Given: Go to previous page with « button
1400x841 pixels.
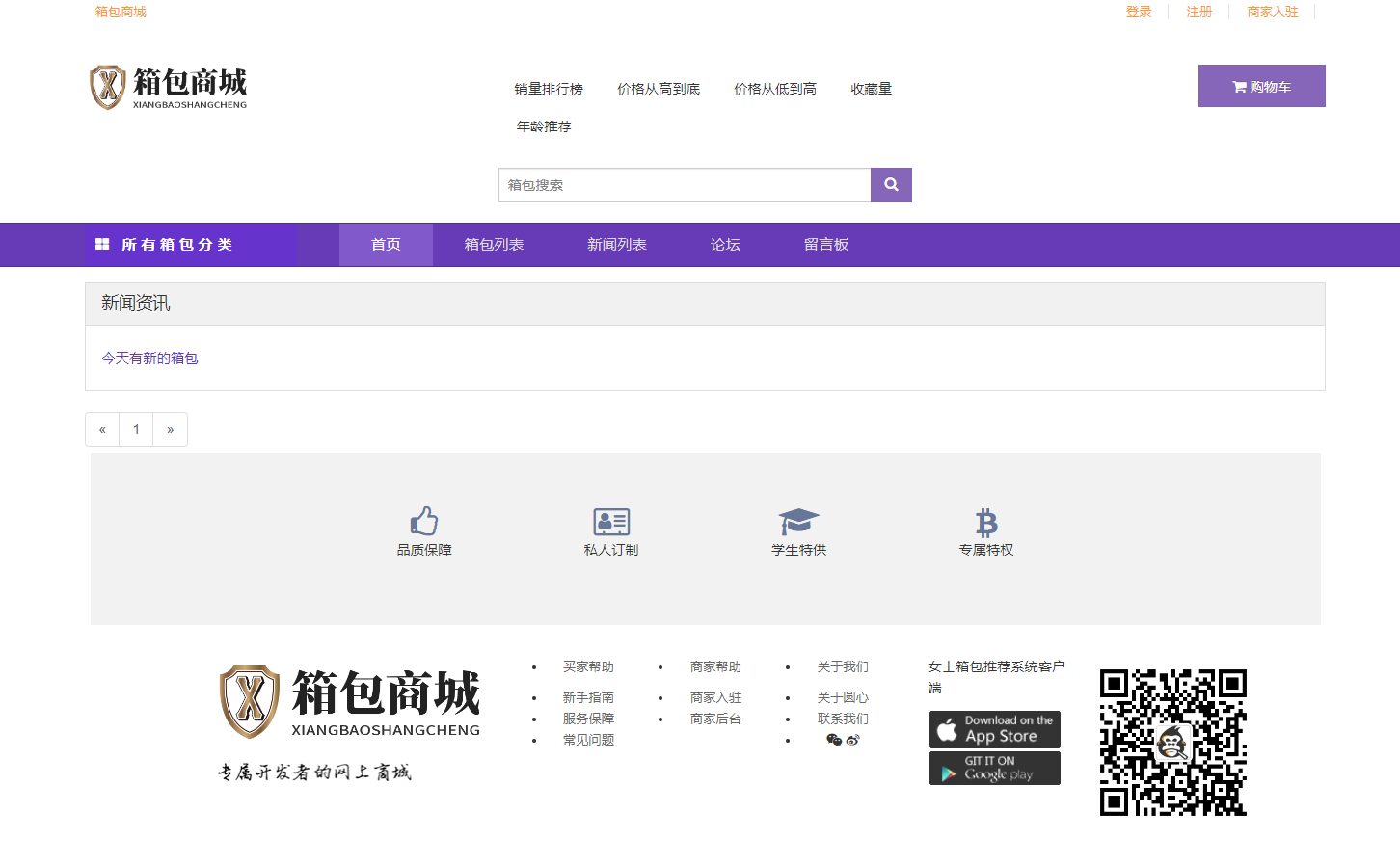Looking at the screenshot, I should point(102,429).
